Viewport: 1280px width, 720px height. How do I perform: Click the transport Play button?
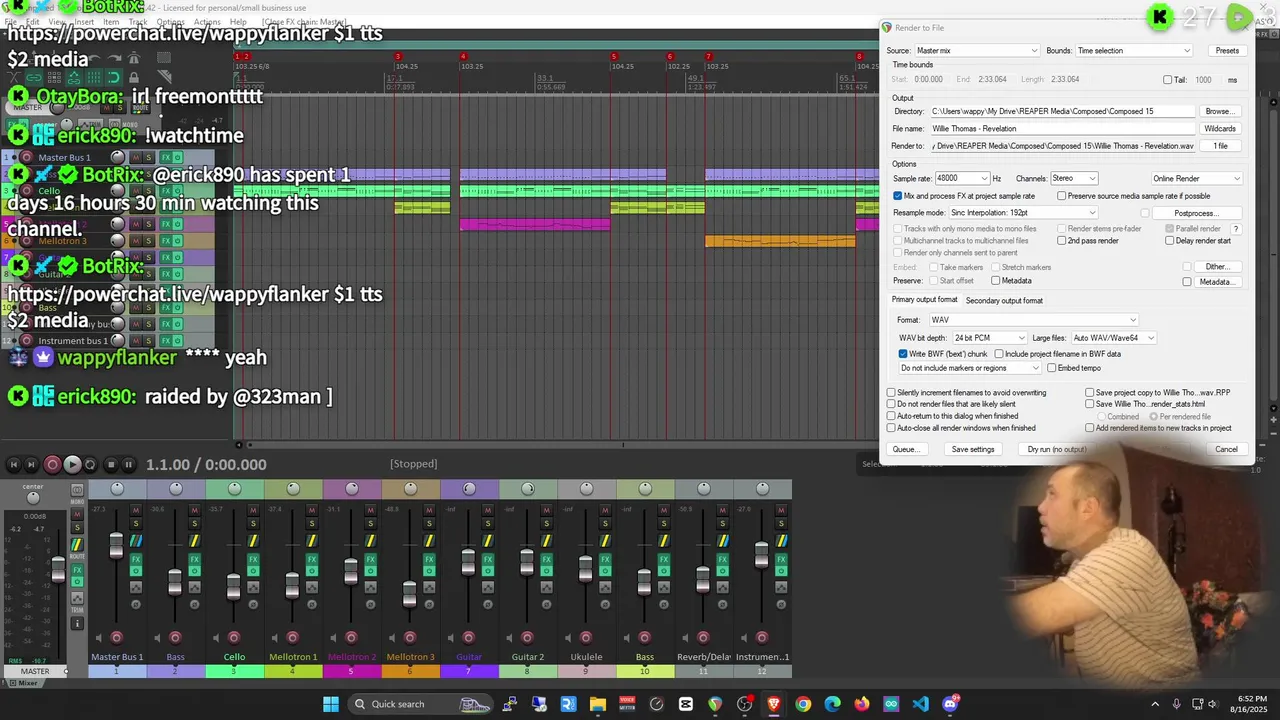[72, 464]
